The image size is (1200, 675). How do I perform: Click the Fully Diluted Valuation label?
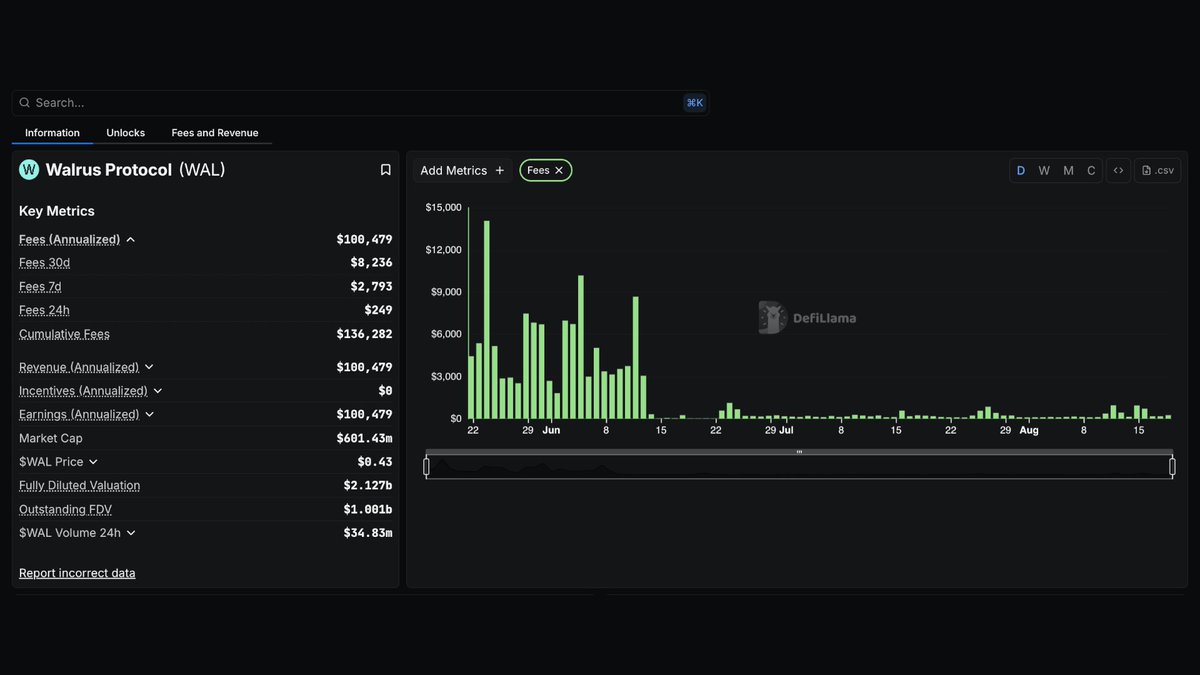click(80, 486)
